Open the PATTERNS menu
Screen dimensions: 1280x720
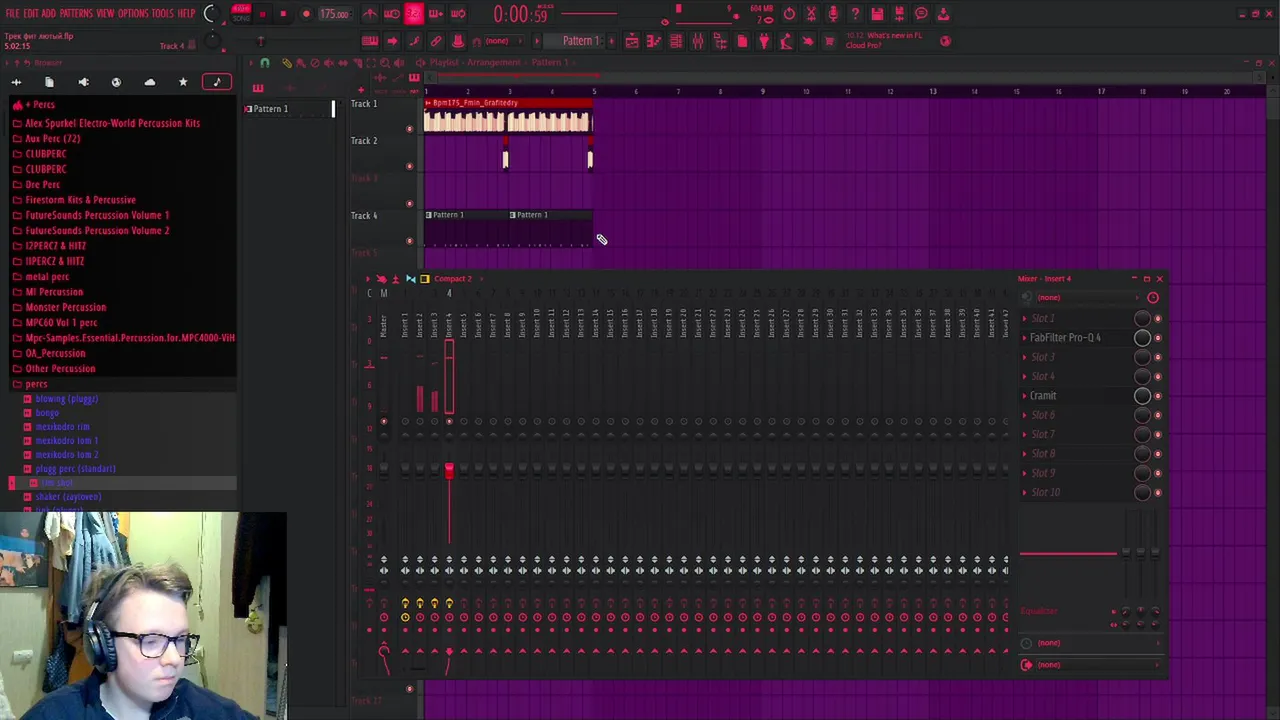click(76, 14)
